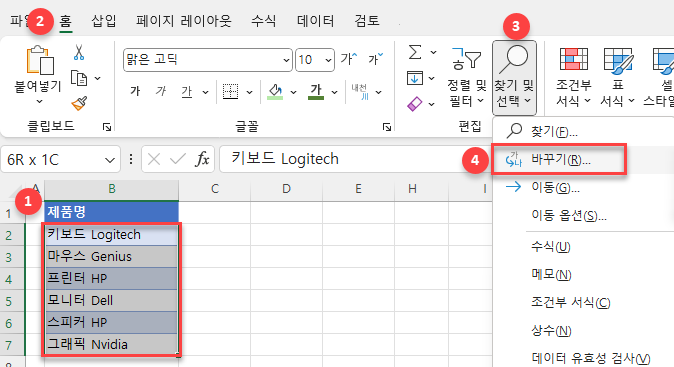The image size is (674, 367).
Task: Click the Fill down arrow icon
Action: tap(415, 78)
